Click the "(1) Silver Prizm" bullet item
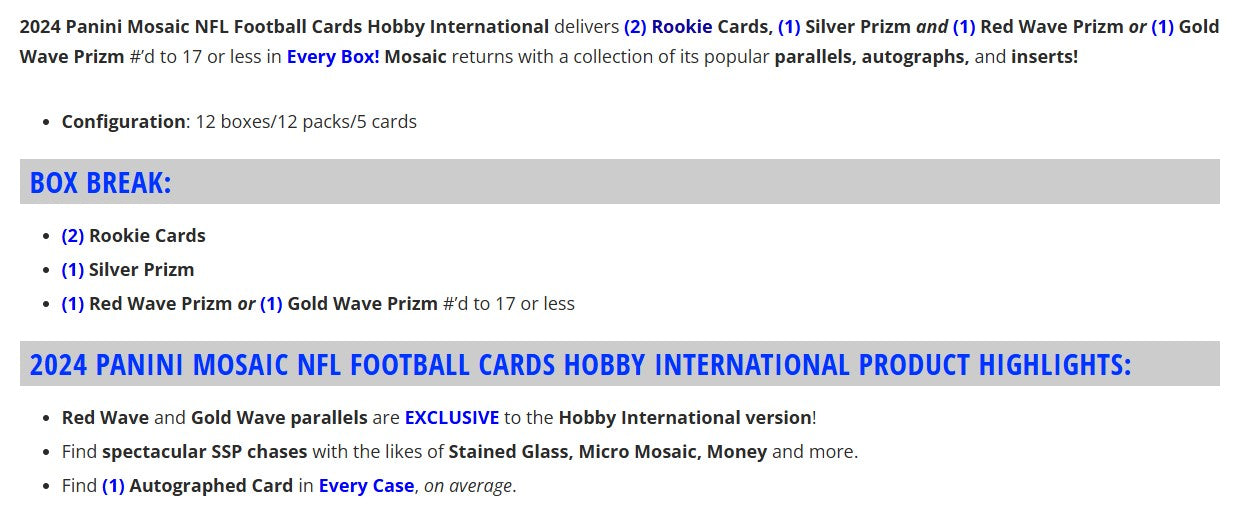The height and width of the screenshot is (508, 1257). coord(128,269)
